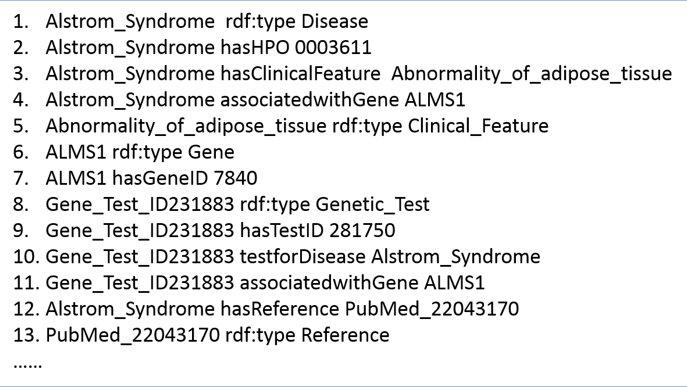This screenshot has width=687, height=387.
Task: Select PubMed_22043170 in the hasReference line
Action: tap(432, 309)
